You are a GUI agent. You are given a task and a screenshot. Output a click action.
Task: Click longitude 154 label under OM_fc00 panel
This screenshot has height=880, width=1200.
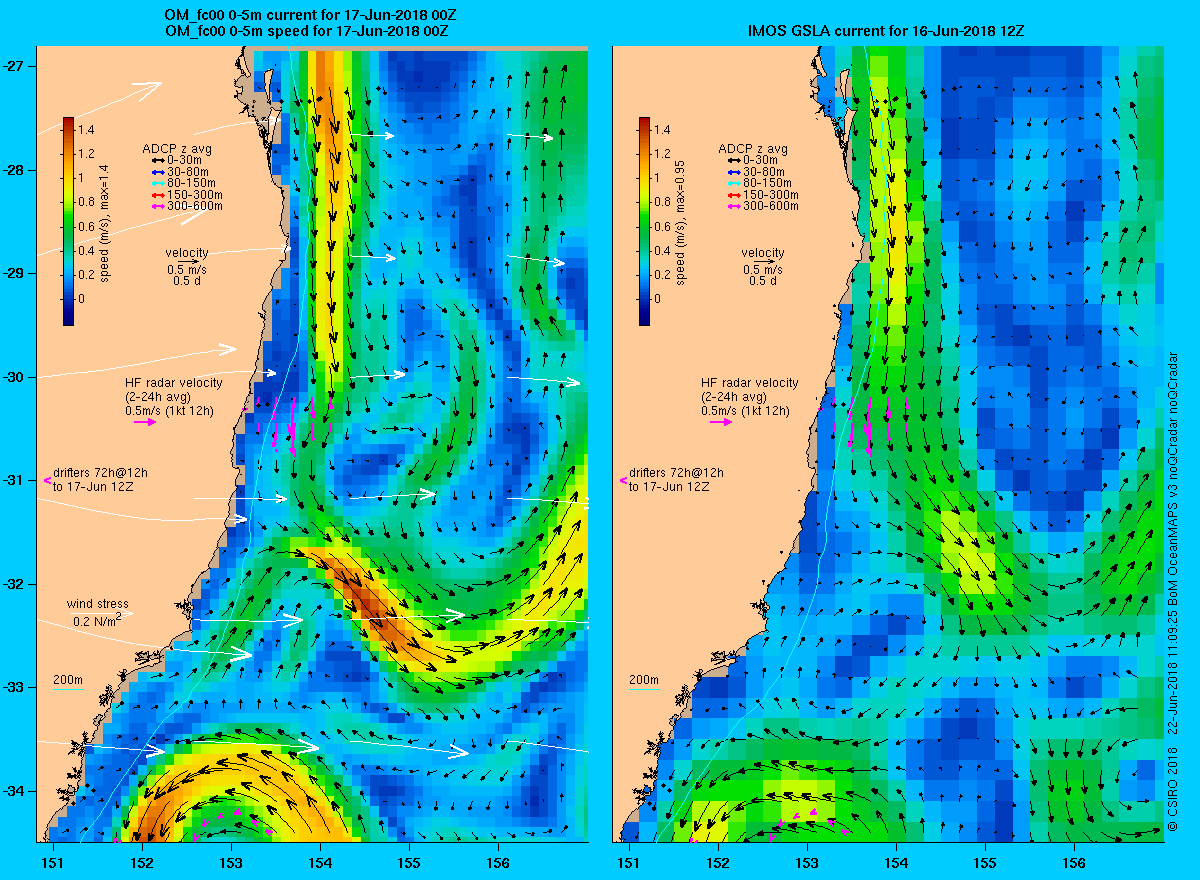coord(320,862)
